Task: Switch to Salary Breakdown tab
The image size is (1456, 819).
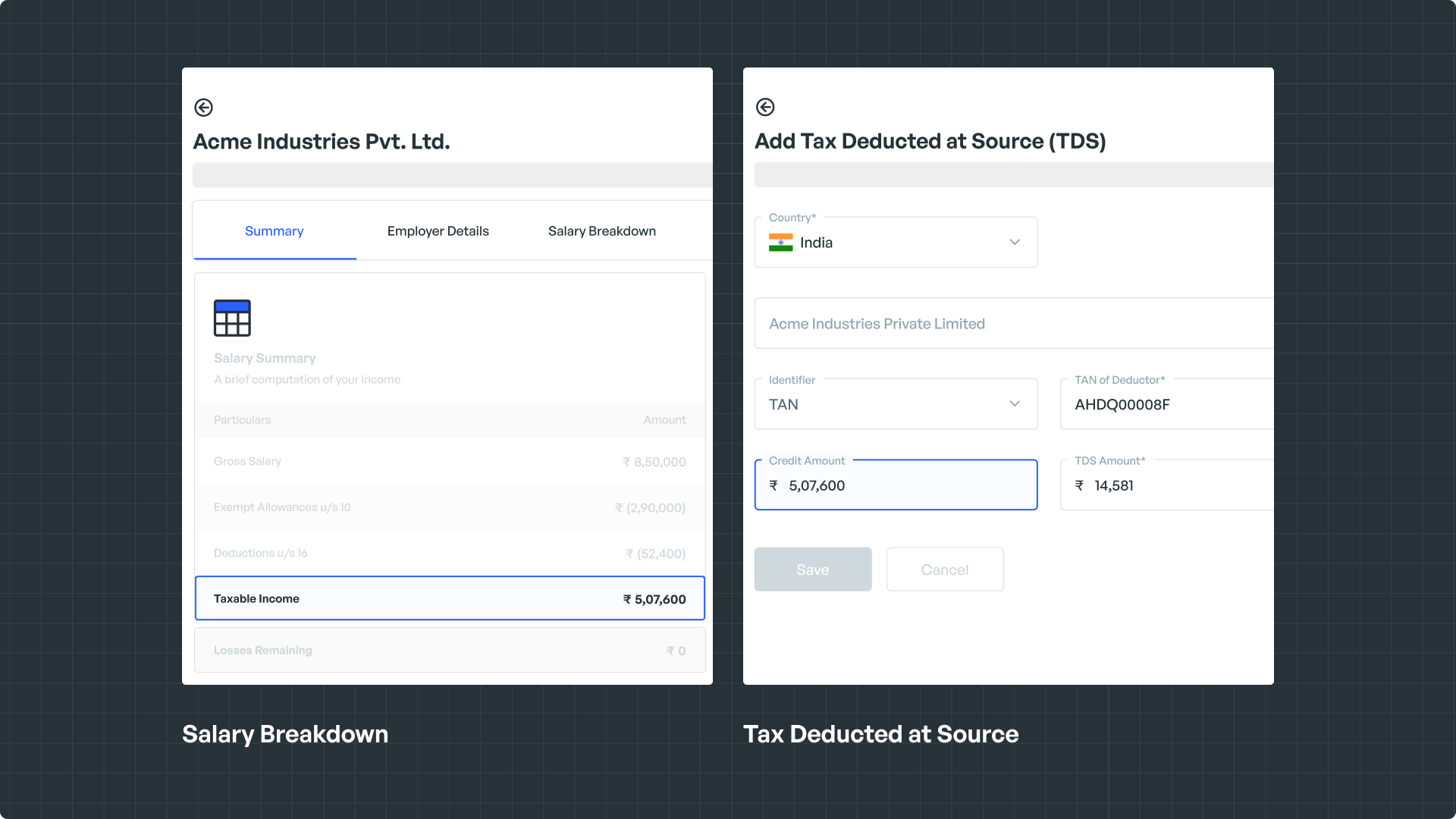Action: [x=602, y=231]
